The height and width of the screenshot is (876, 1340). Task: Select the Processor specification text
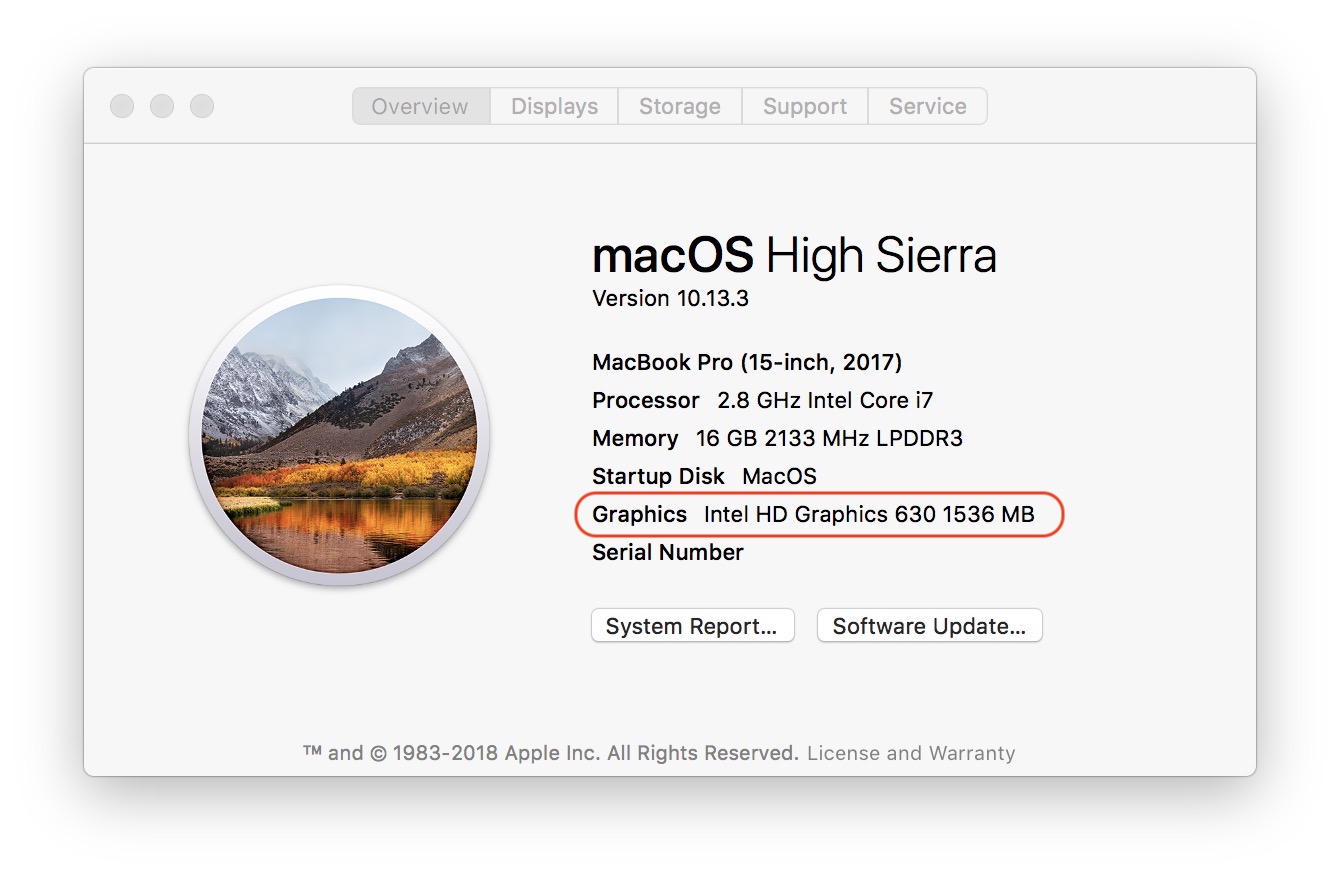tap(762, 400)
